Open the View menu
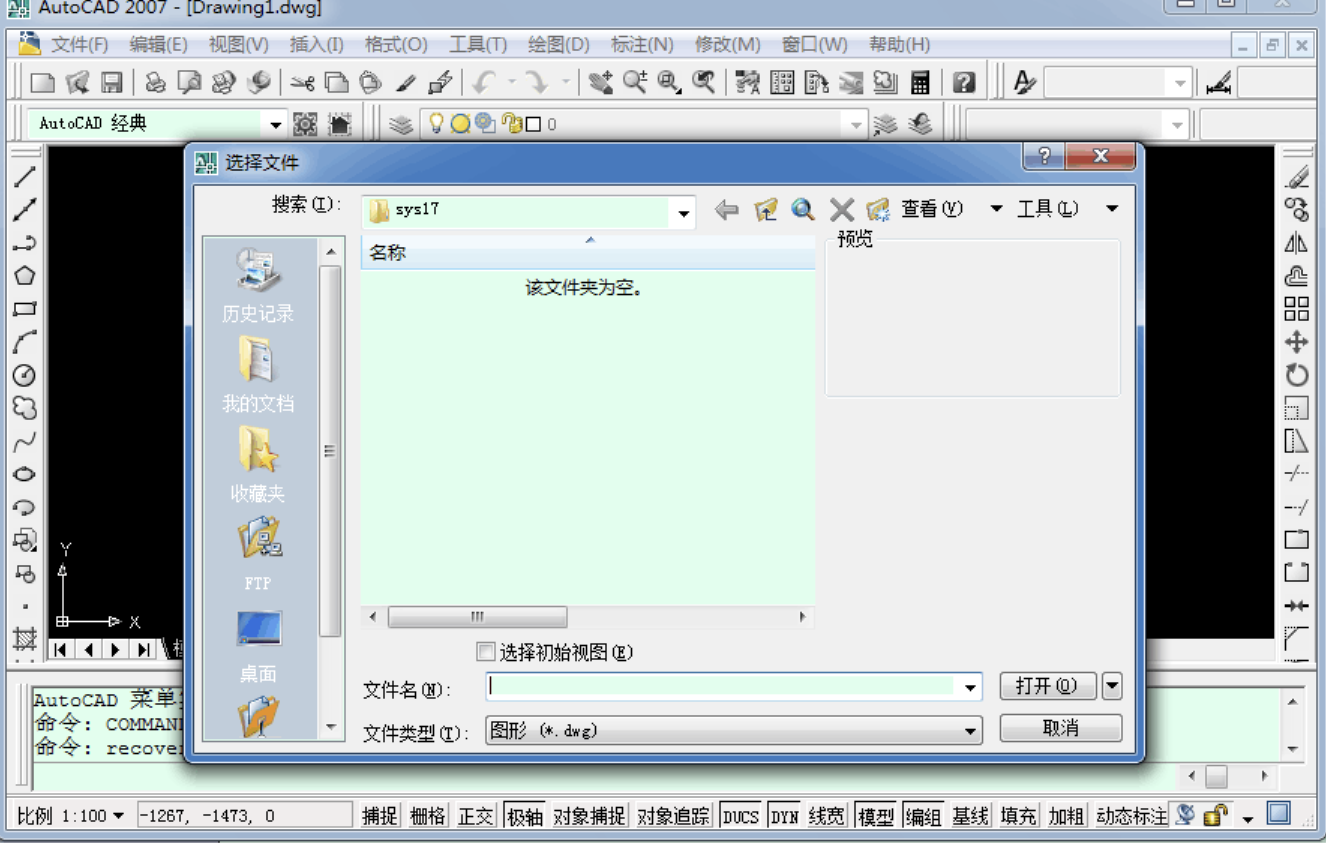This screenshot has height=844, width=1326. click(238, 45)
